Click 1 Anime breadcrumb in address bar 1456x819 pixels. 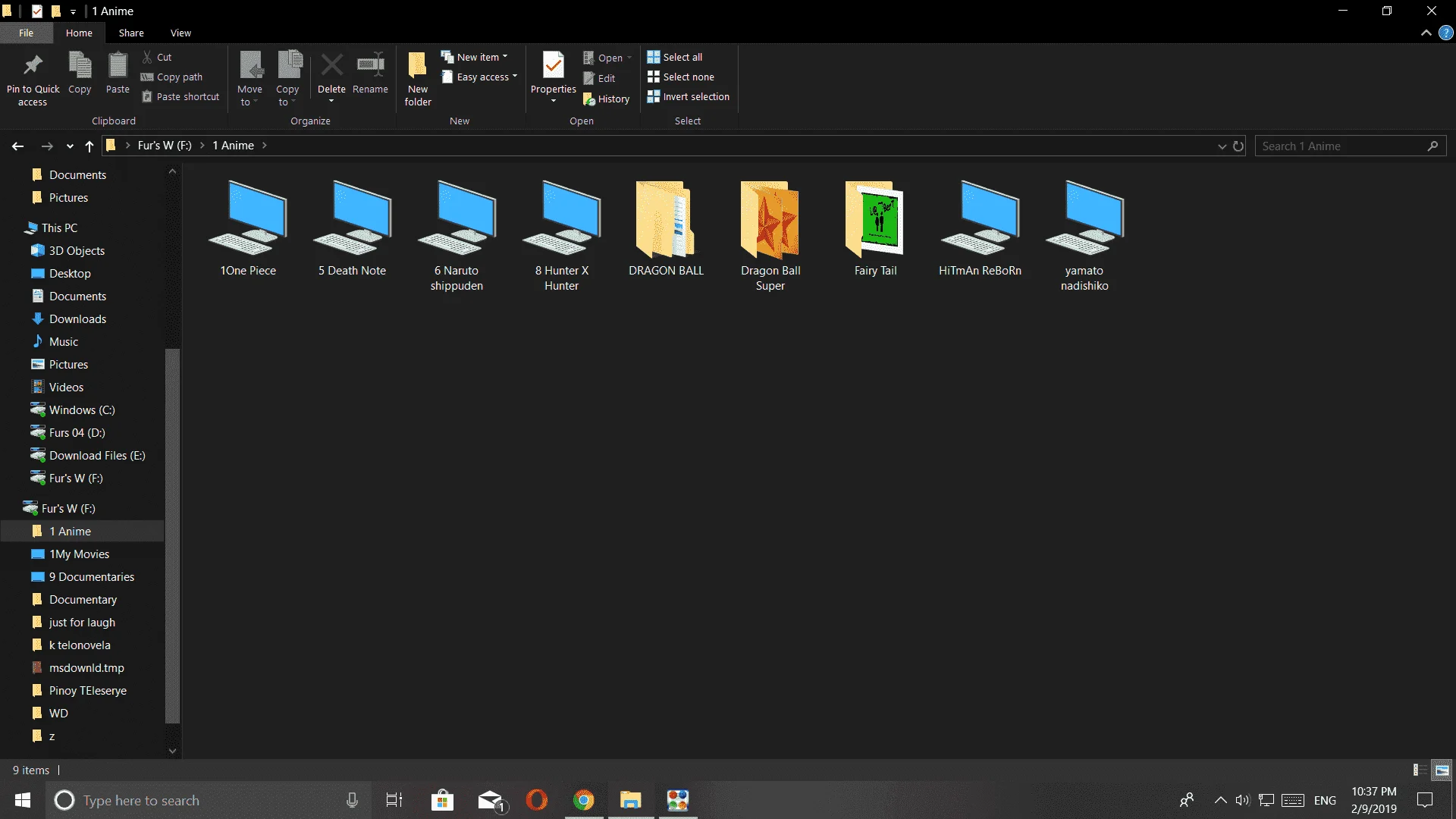click(x=233, y=146)
